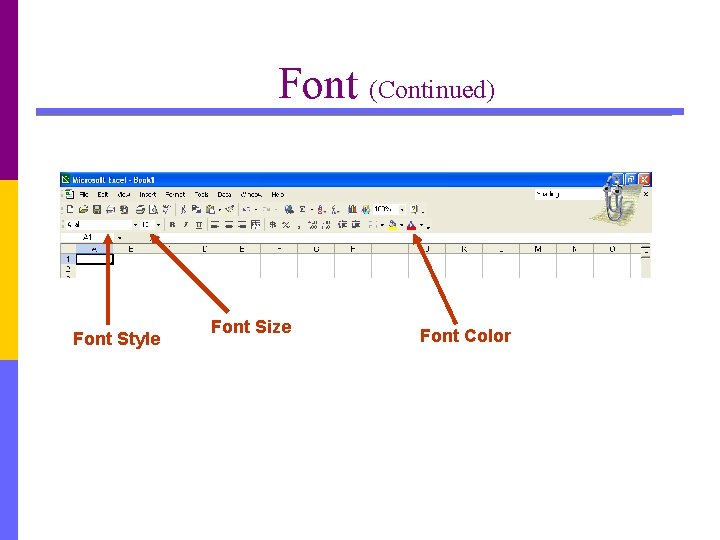Screen dimensions: 720x540
Task: Click the AutoSum sigma icon
Action: [303, 209]
